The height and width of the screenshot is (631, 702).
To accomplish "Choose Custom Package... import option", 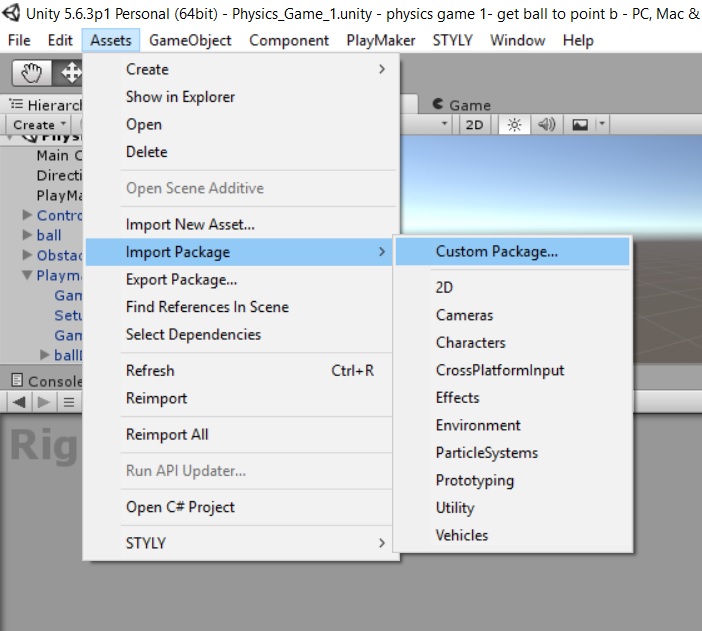I will coord(513,251).
